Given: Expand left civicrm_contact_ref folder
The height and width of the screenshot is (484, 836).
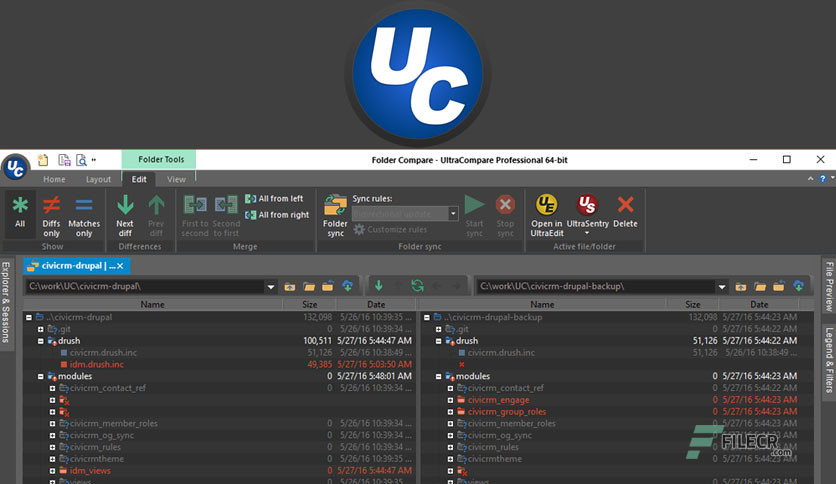Looking at the screenshot, I should click(x=52, y=388).
